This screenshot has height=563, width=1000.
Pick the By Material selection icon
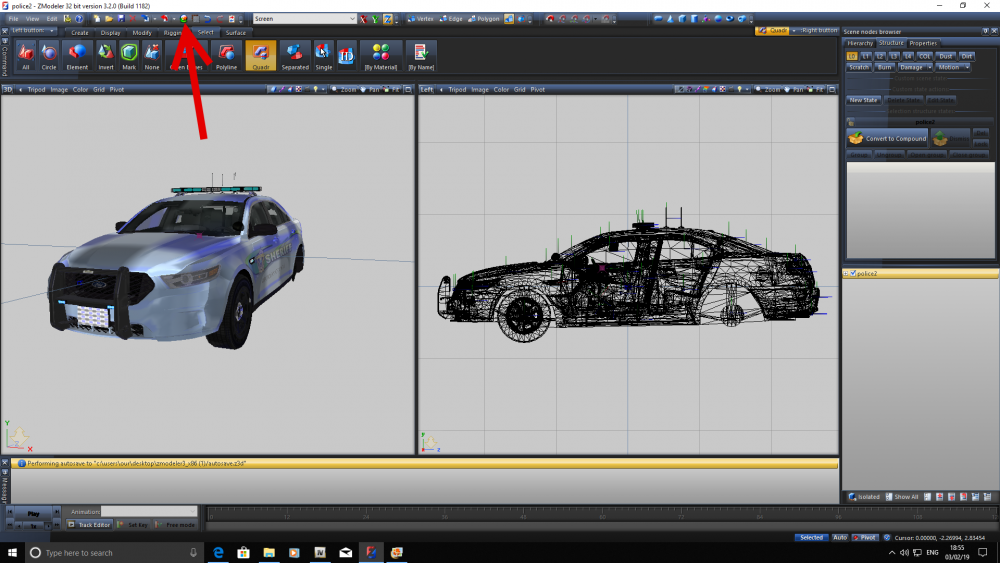[x=381, y=56]
